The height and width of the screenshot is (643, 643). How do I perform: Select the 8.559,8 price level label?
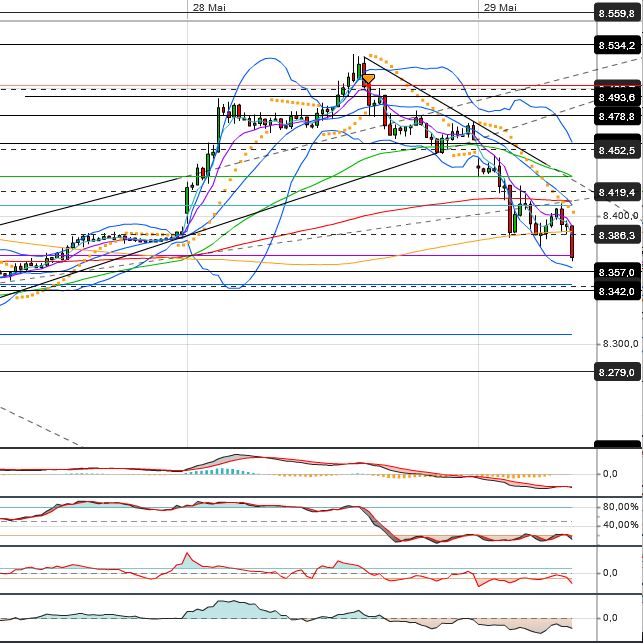pyautogui.click(x=617, y=14)
